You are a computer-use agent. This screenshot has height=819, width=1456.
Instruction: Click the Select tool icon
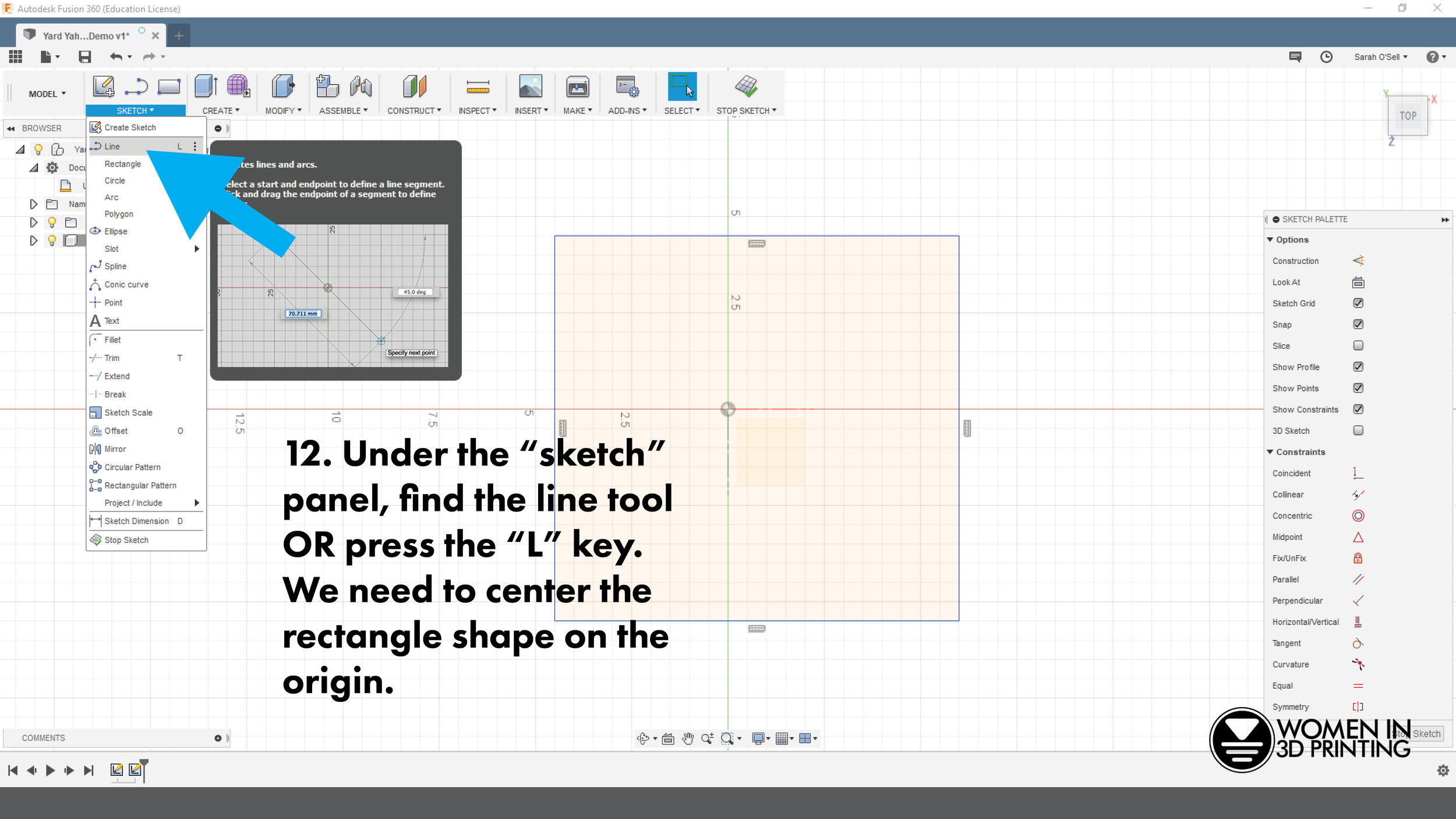pyautogui.click(x=682, y=86)
